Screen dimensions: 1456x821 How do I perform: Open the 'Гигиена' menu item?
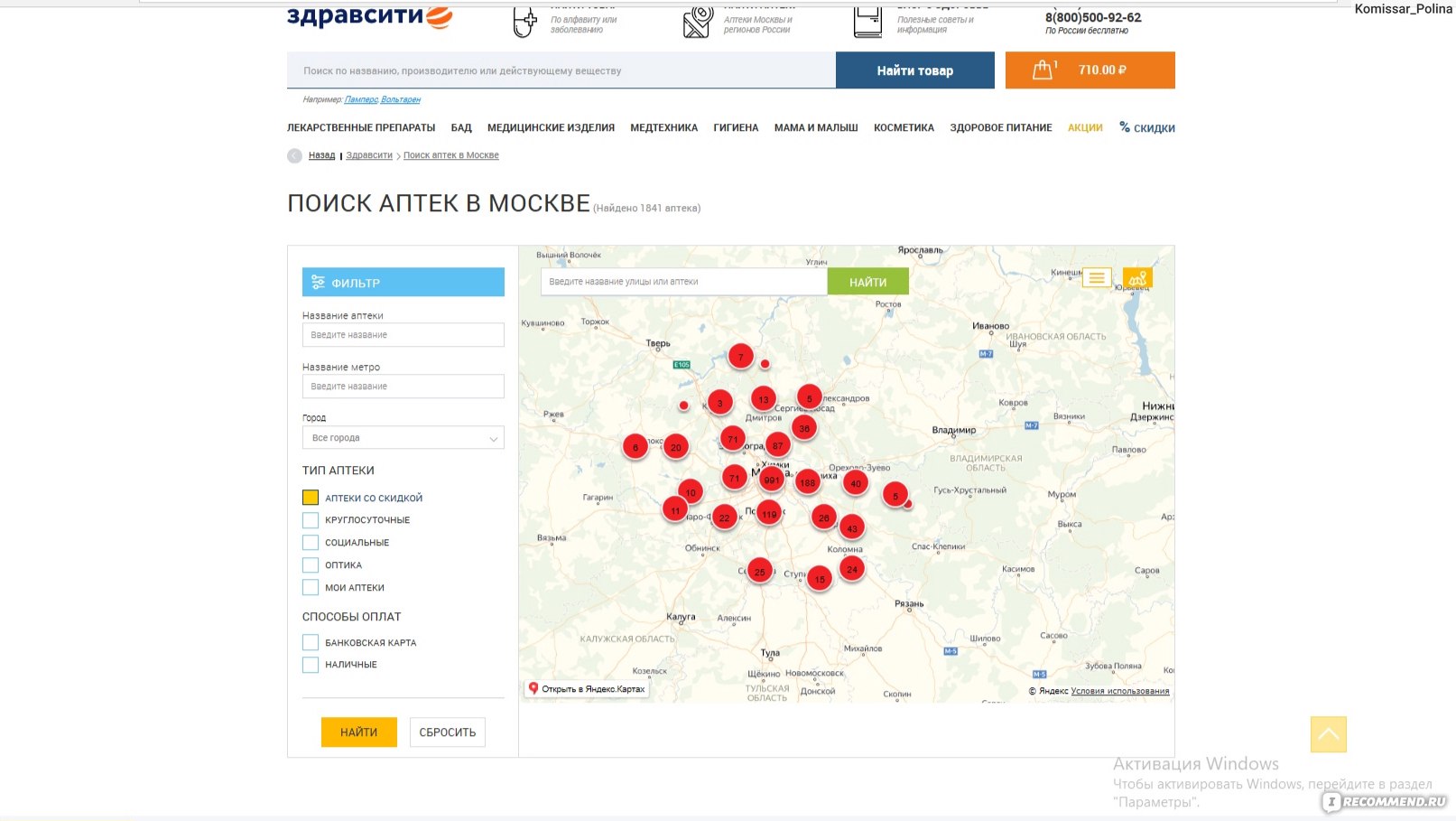[736, 128]
